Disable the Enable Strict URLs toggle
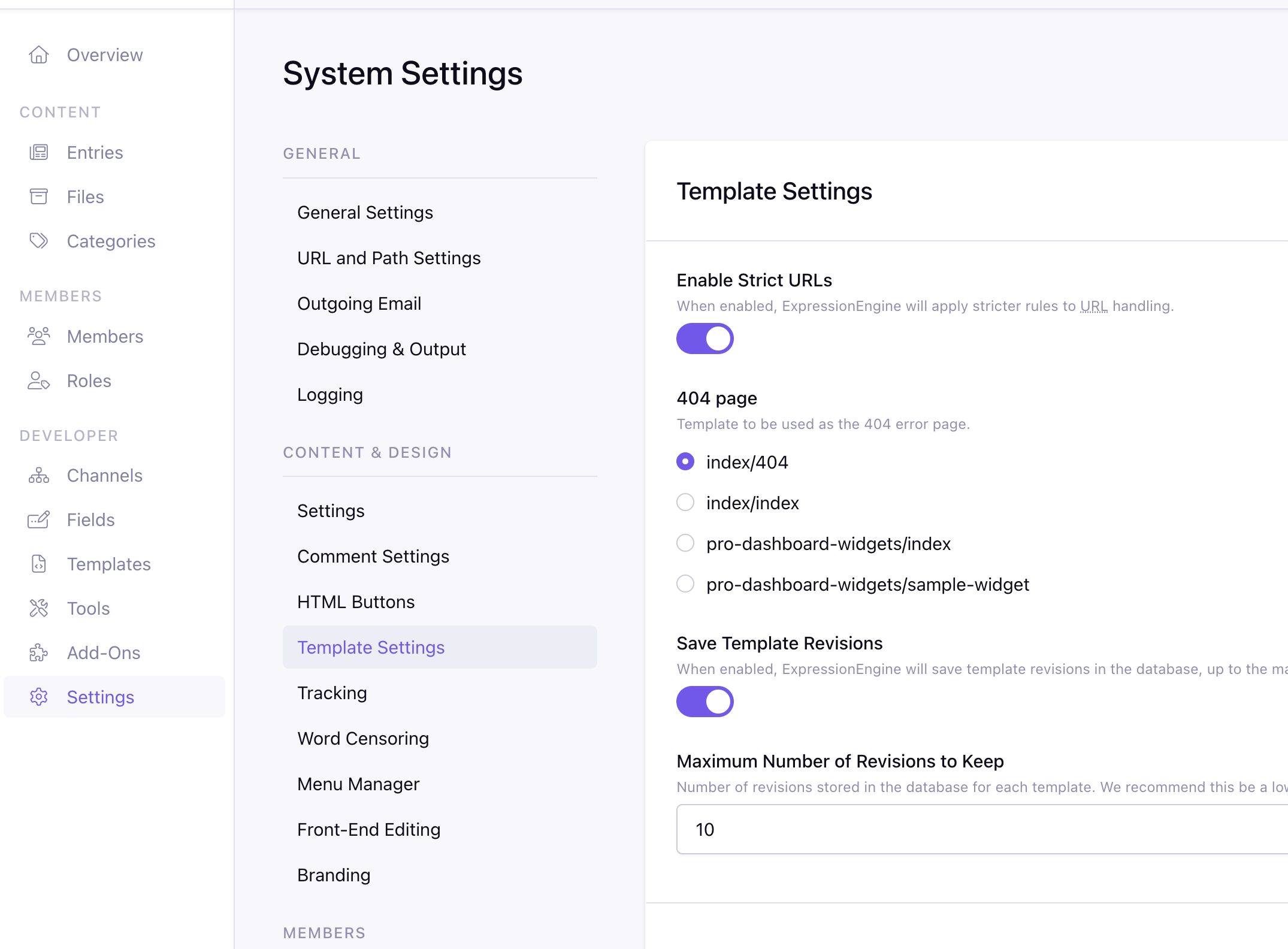The image size is (1288, 949). (x=705, y=339)
